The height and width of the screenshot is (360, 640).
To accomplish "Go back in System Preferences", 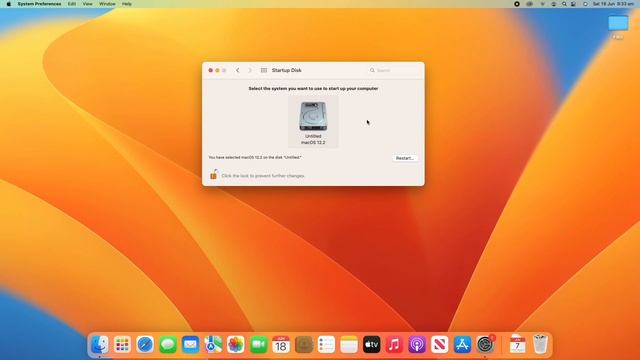I will pyautogui.click(x=238, y=70).
